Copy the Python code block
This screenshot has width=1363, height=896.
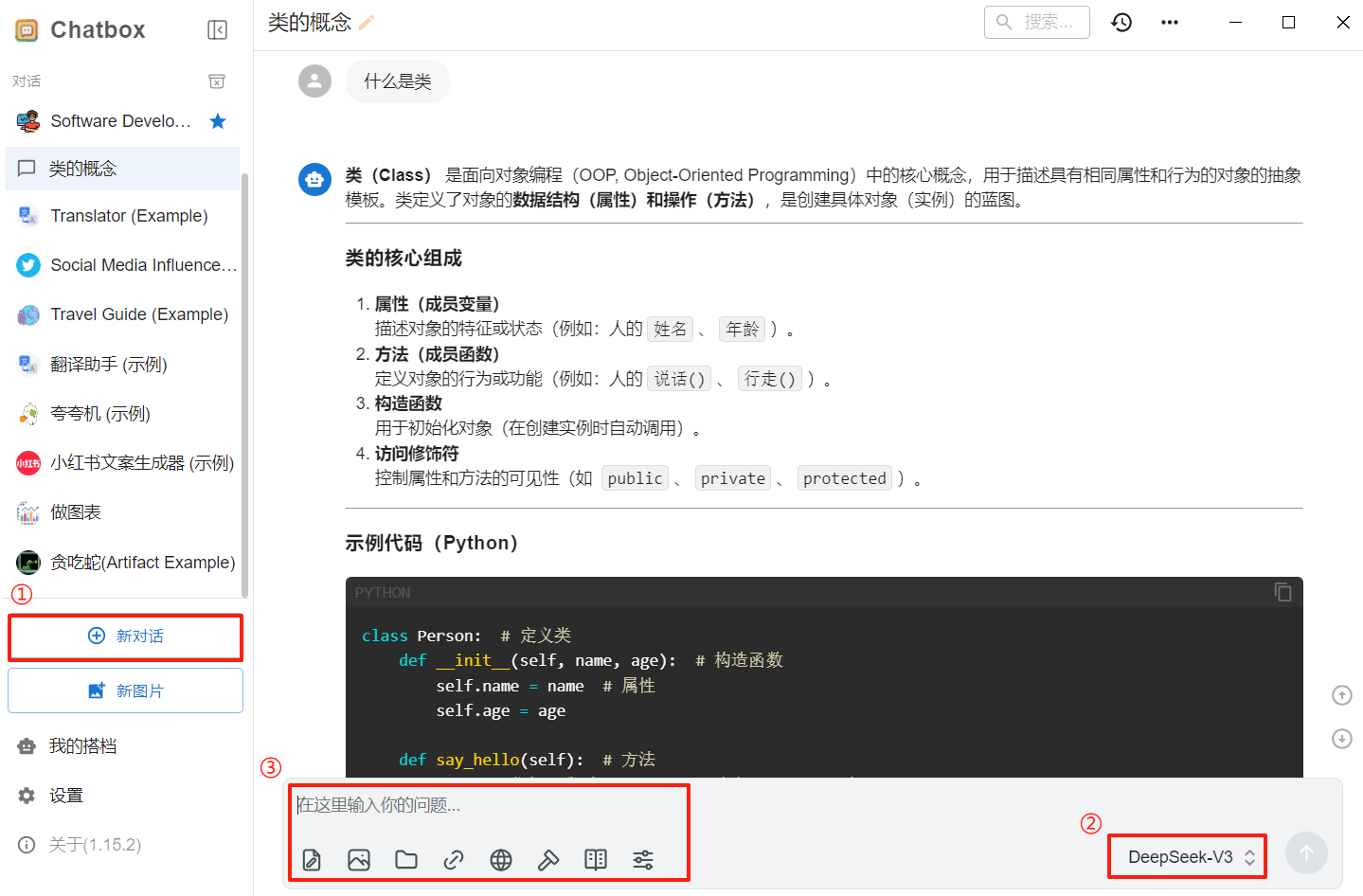click(1283, 592)
